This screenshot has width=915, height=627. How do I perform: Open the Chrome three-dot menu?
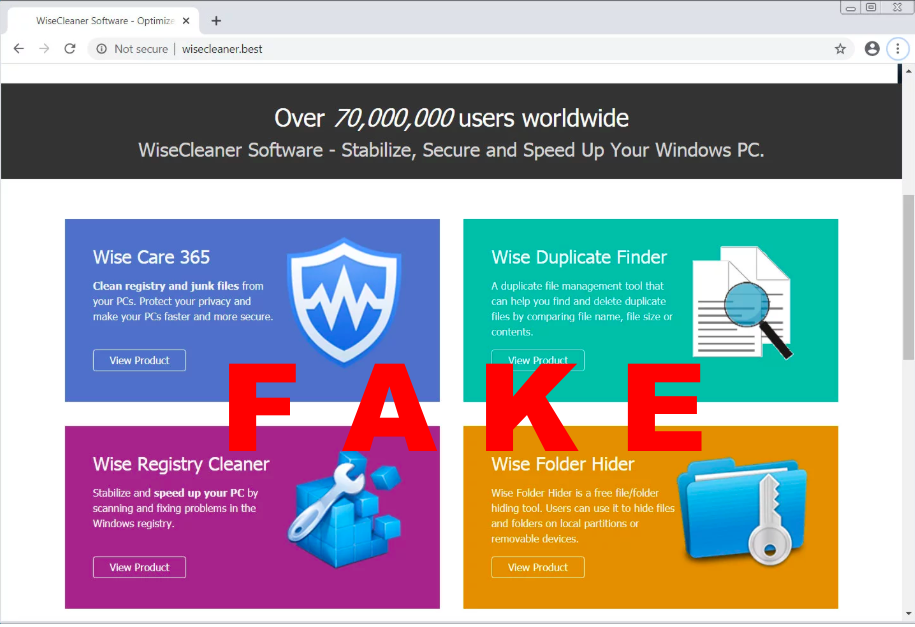(x=897, y=49)
